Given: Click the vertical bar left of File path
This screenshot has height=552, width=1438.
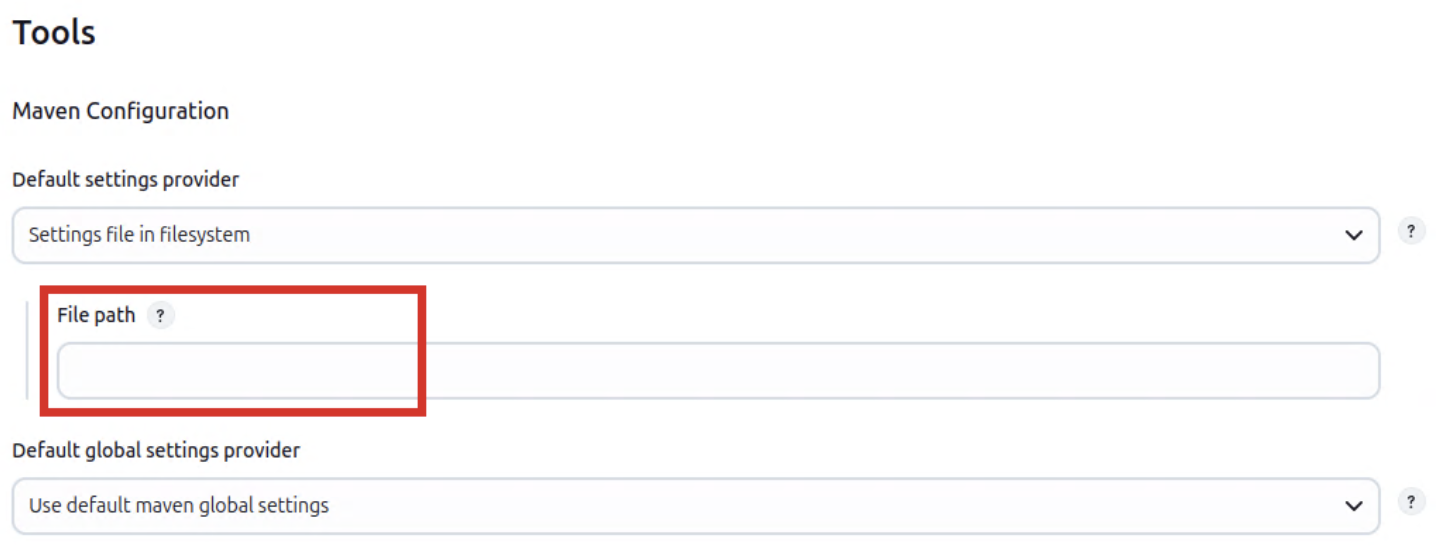Looking at the screenshot, I should coord(27,350).
